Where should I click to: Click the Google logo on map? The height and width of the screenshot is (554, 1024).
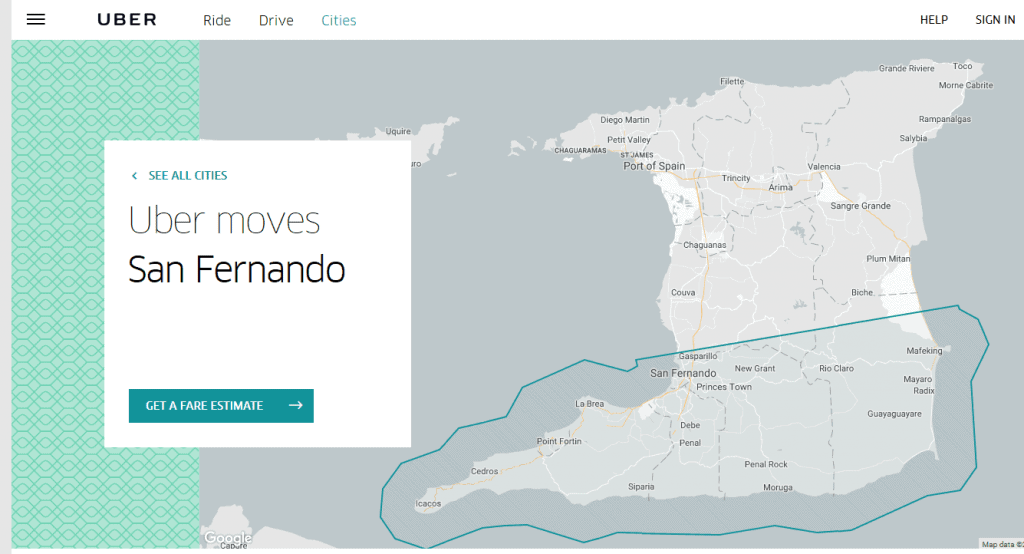(227, 538)
